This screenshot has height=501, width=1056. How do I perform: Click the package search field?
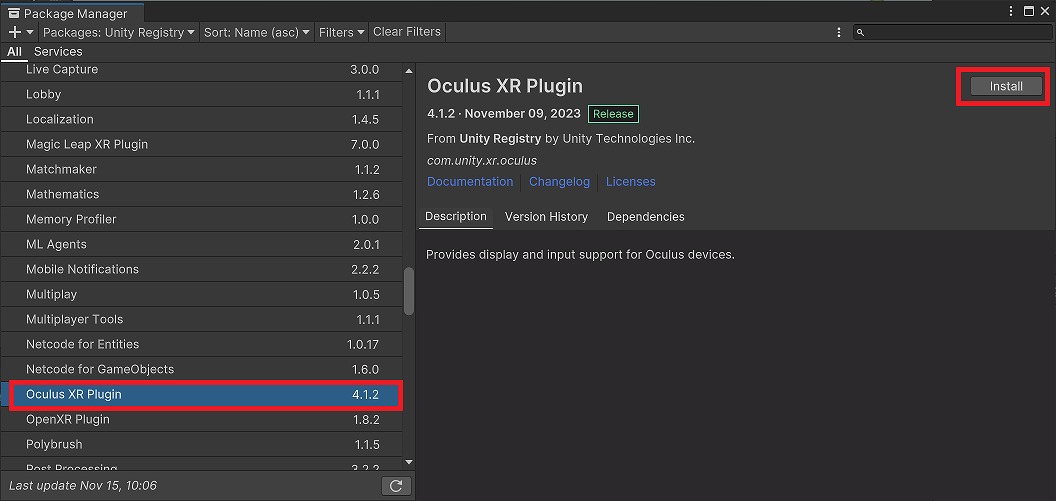[952, 32]
